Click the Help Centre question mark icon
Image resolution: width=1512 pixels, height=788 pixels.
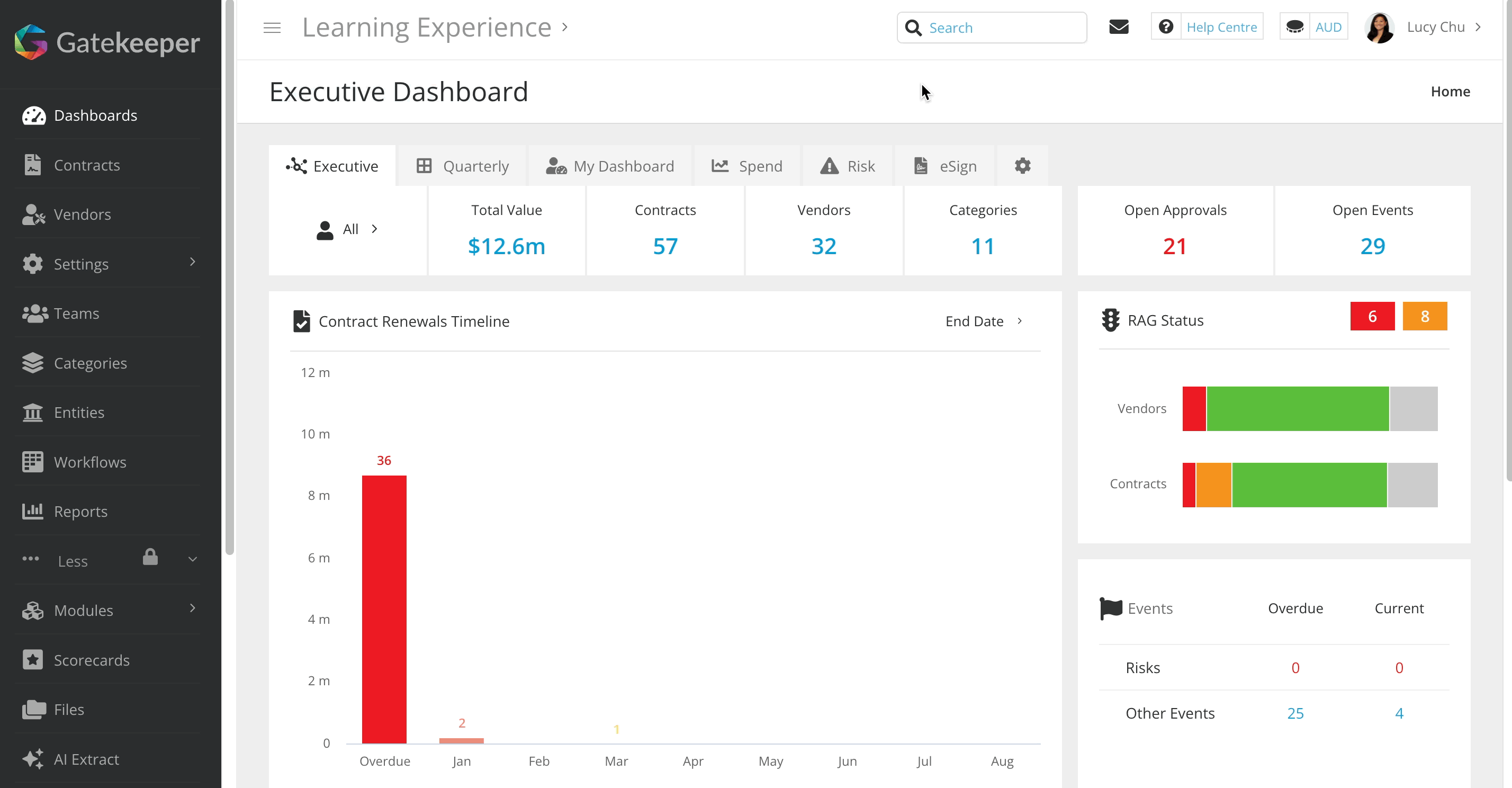pos(1166,26)
